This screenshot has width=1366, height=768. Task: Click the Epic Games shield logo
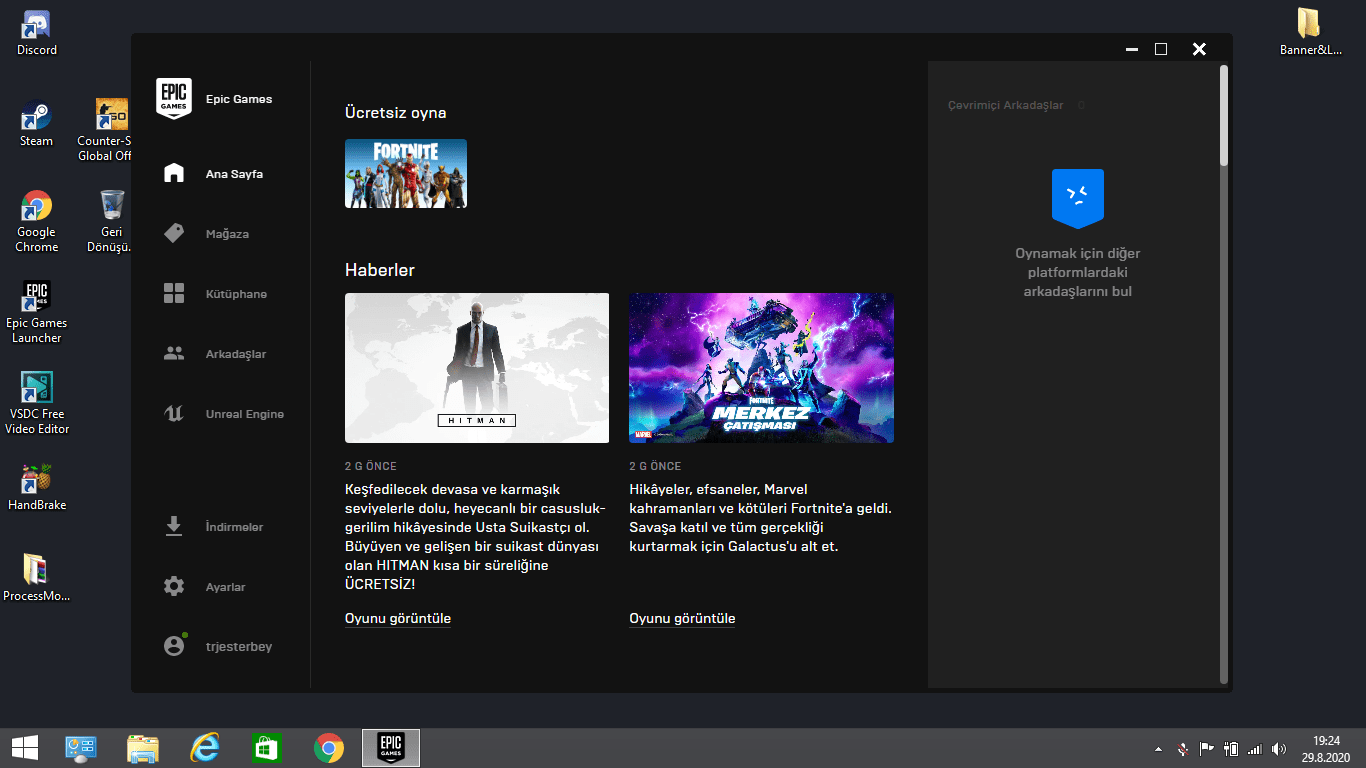click(174, 99)
